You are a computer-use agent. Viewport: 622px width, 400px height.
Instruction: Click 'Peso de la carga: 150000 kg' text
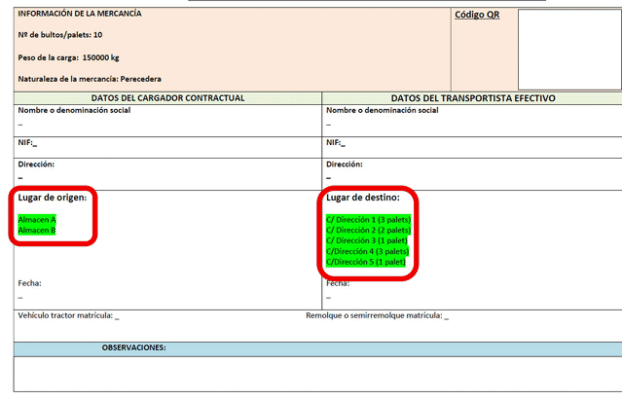pyautogui.click(x=68, y=58)
